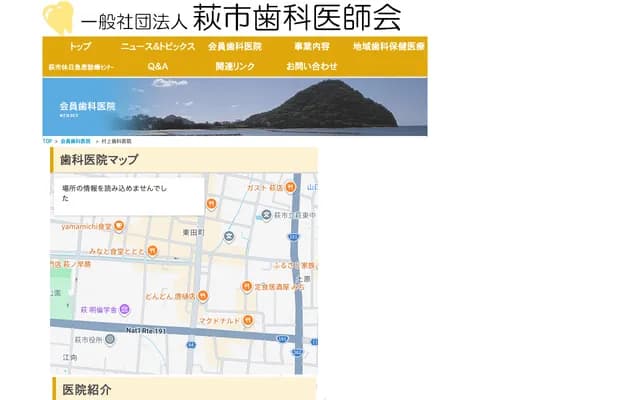Go to 会員歯科医院 nav menu
Viewport: 640px width, 400px height.
[234, 47]
